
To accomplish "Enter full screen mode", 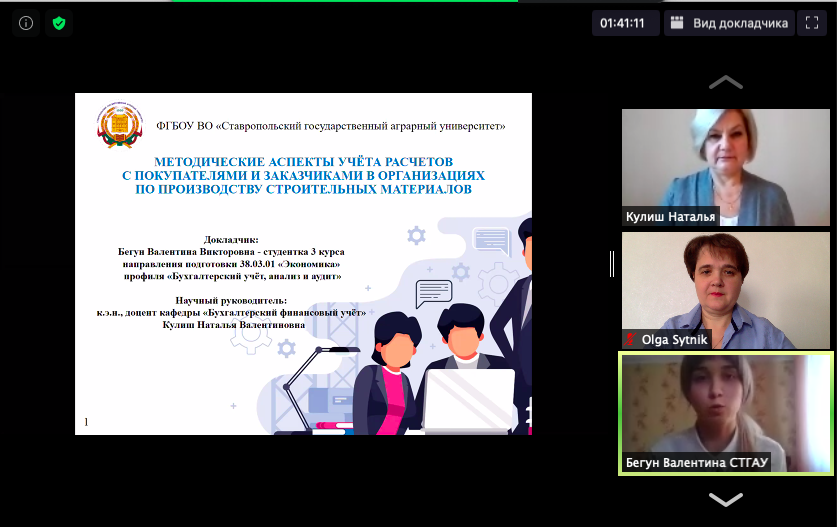I will tap(812, 23).
